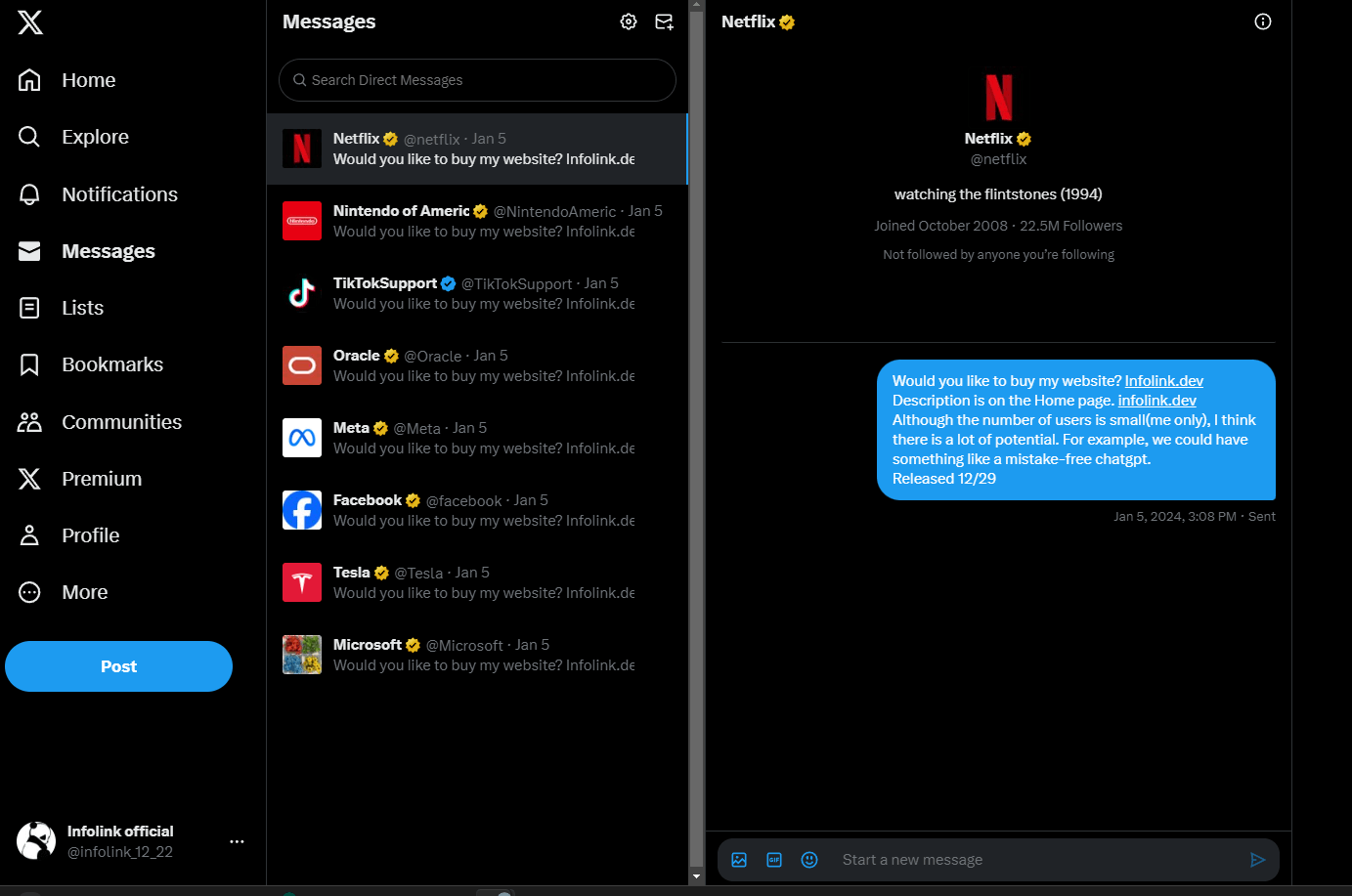The height and width of the screenshot is (896, 1352).
Task: Click the @netflix handle under profile name
Action: (998, 159)
